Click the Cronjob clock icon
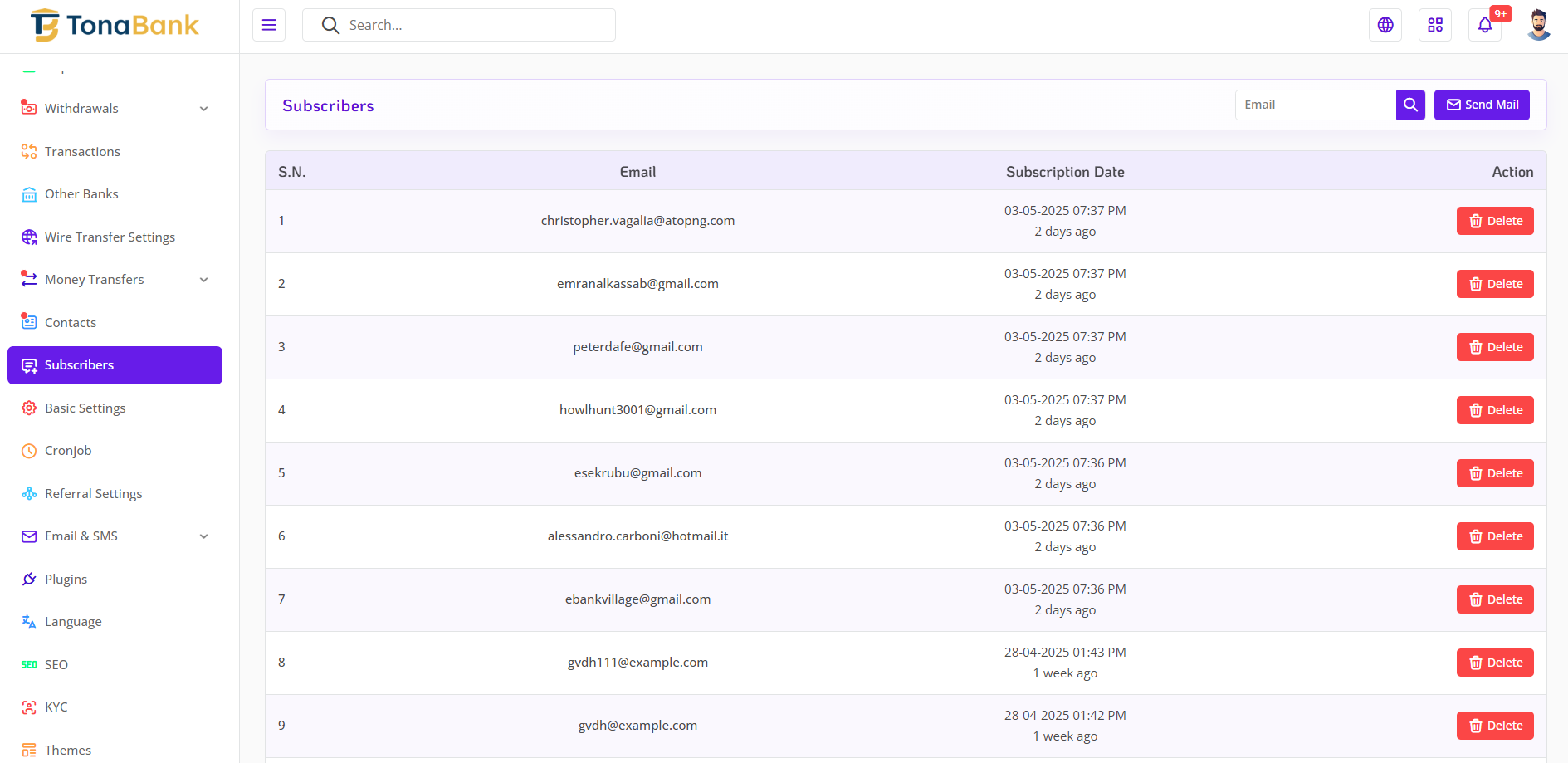This screenshot has height=763, width=1568. tap(29, 451)
